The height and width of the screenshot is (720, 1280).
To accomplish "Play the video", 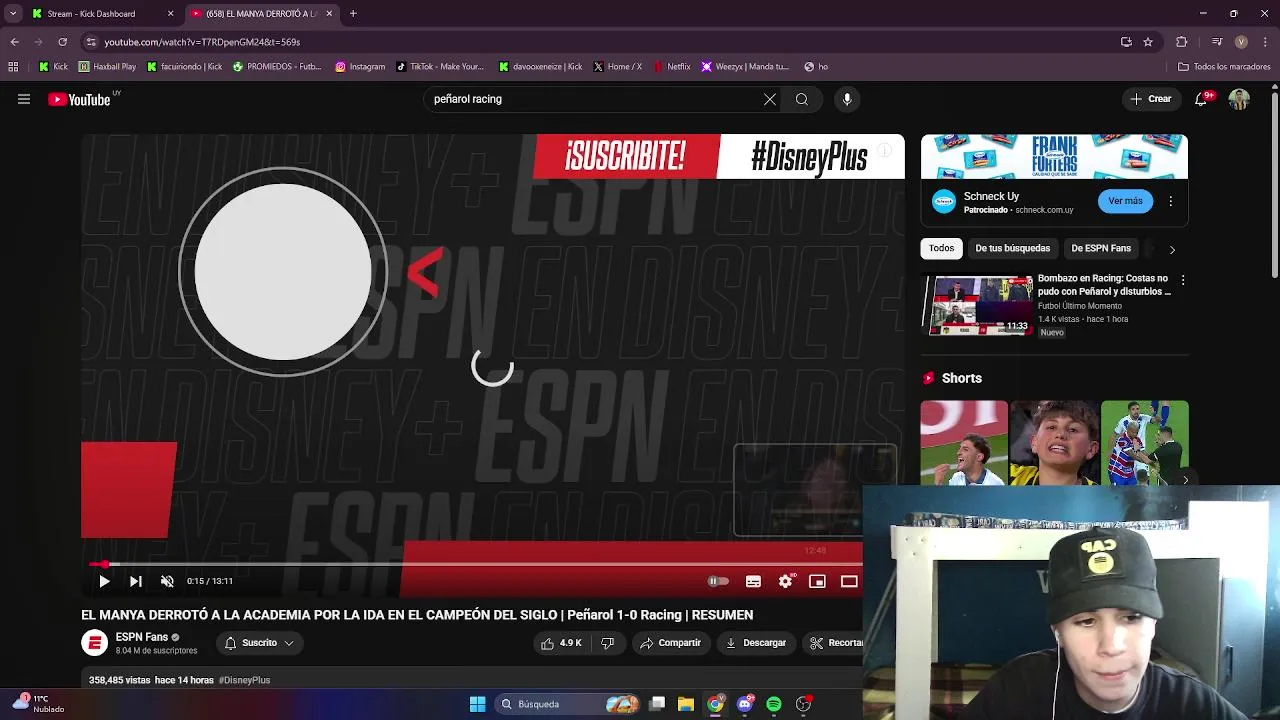I will pos(104,581).
